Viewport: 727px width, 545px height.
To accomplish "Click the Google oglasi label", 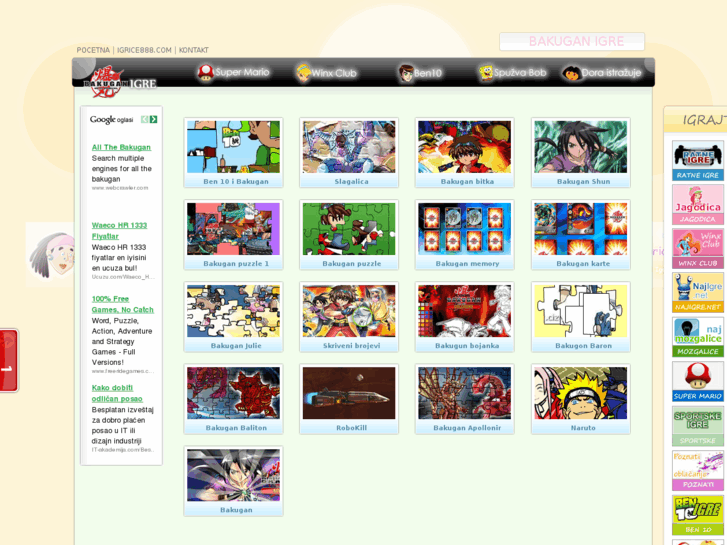I will (x=112, y=120).
